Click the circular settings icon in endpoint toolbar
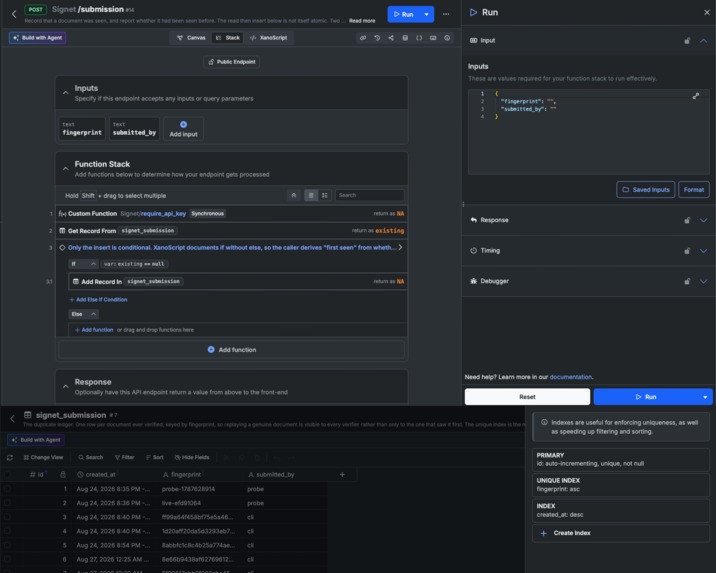This screenshot has height=573, width=716. tap(447, 38)
